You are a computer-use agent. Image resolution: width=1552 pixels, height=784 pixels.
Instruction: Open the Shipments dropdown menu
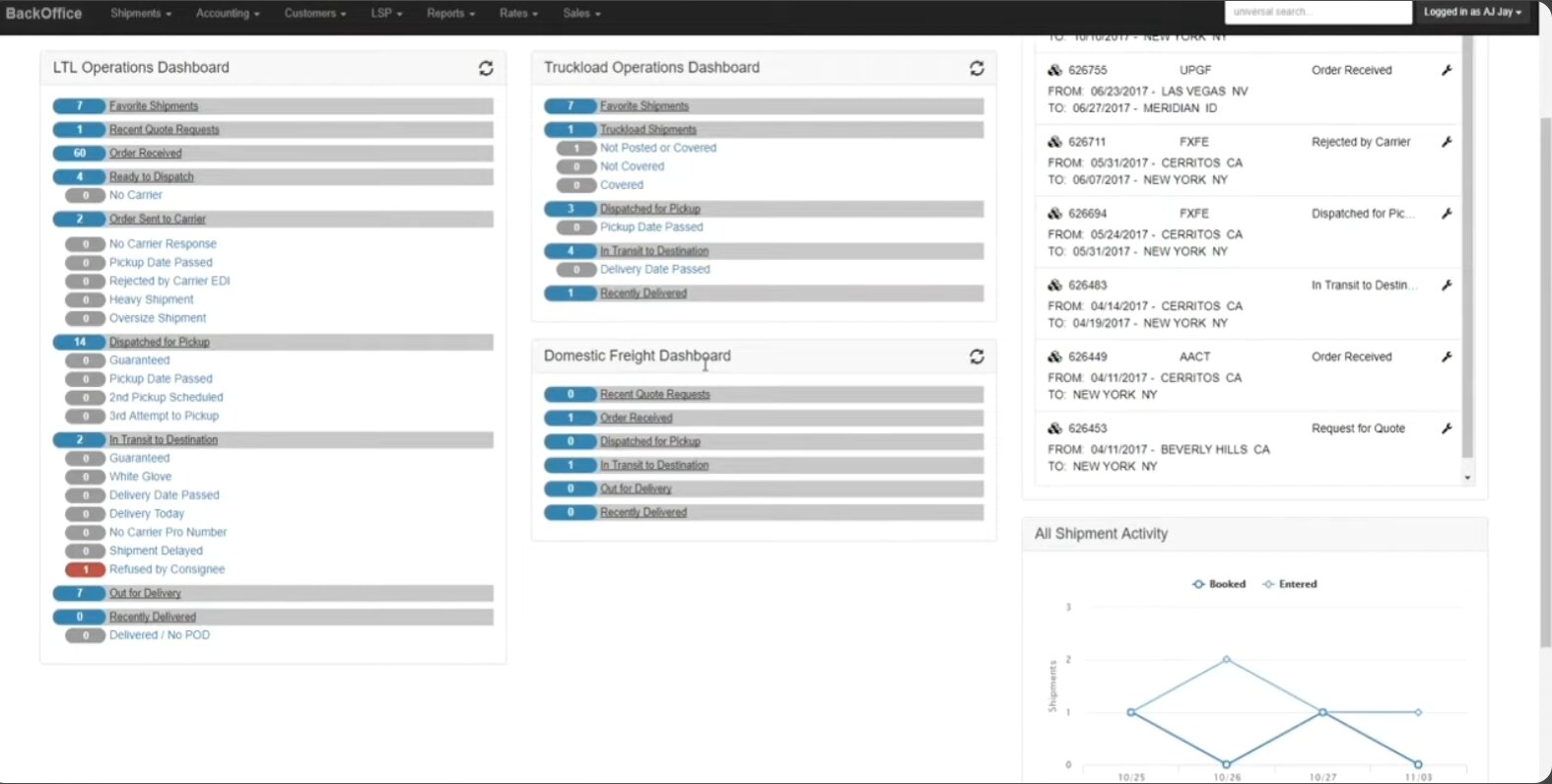point(141,13)
